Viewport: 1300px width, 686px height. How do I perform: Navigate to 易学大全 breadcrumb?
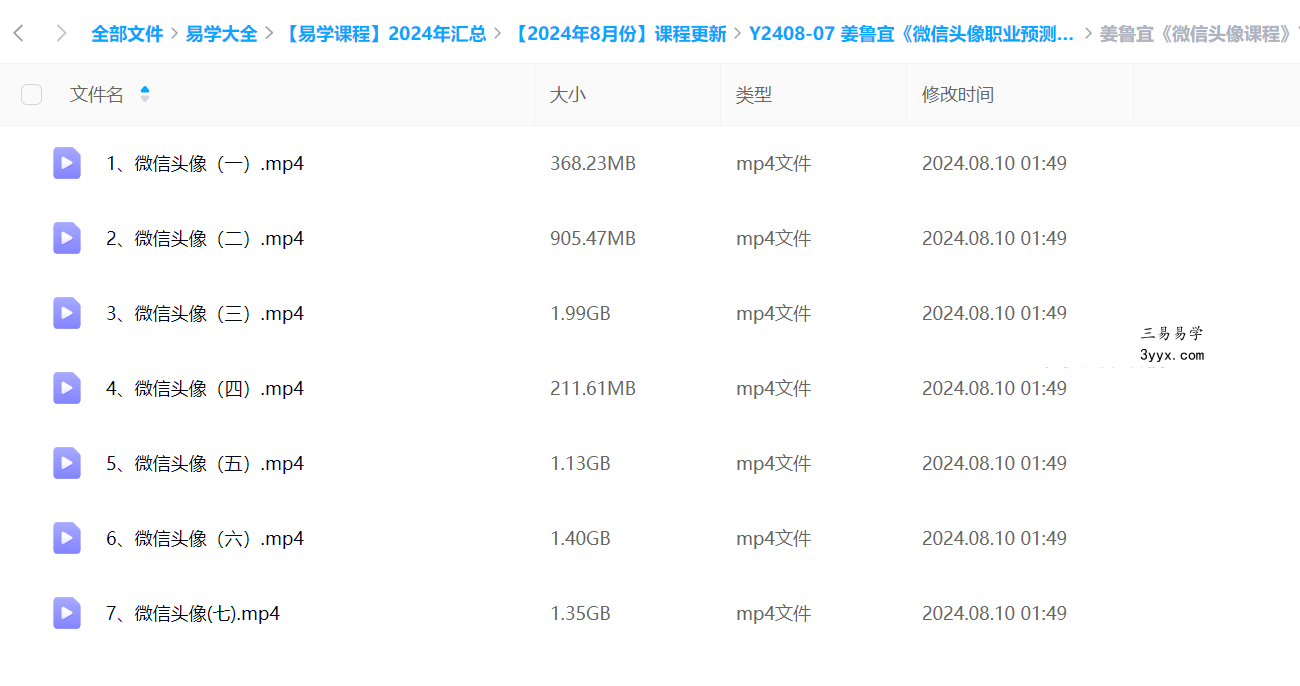click(x=222, y=34)
